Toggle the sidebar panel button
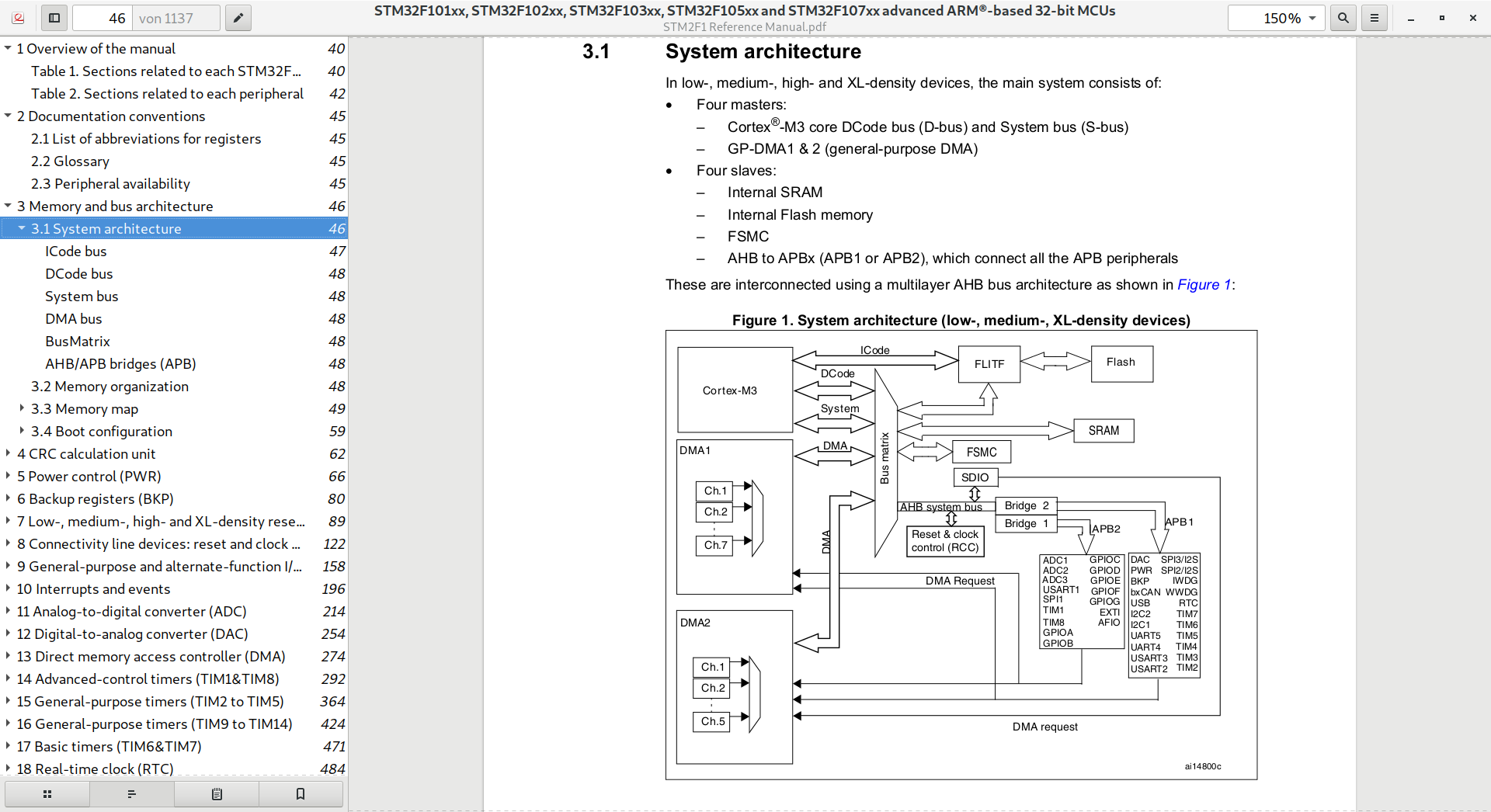 point(54,18)
